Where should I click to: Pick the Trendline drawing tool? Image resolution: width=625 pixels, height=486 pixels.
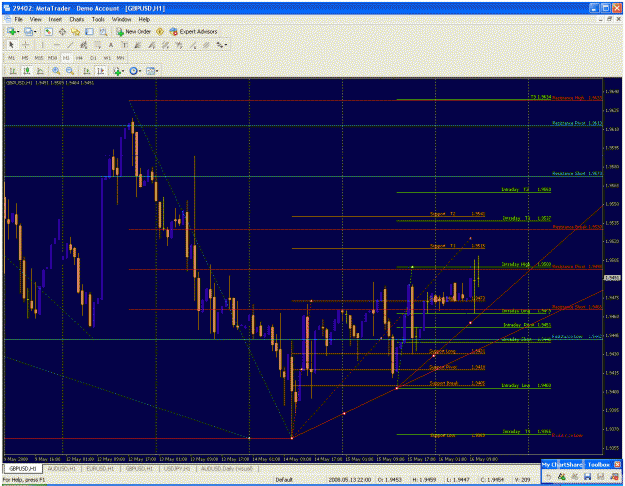point(70,45)
